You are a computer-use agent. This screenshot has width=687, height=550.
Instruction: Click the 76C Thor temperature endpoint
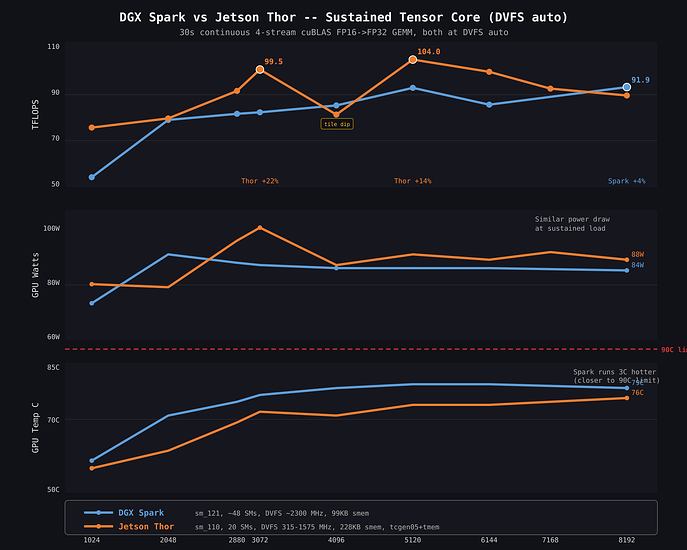pyautogui.click(x=627, y=398)
